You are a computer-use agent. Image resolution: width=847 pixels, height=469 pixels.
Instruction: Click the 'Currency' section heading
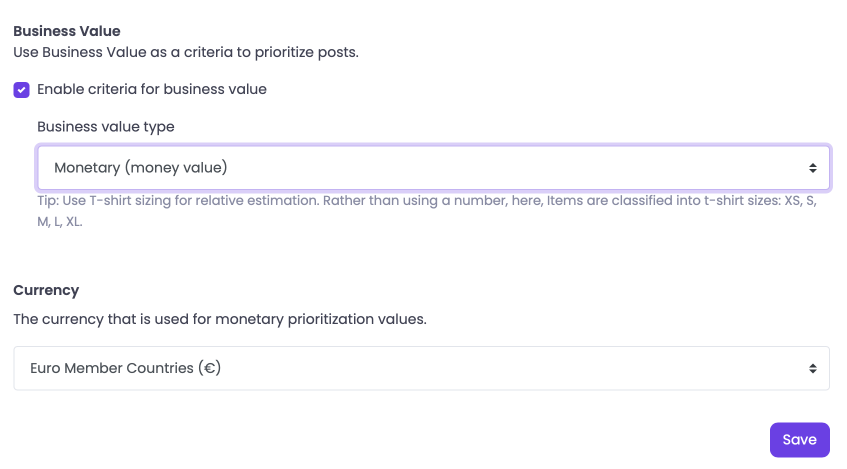46,290
